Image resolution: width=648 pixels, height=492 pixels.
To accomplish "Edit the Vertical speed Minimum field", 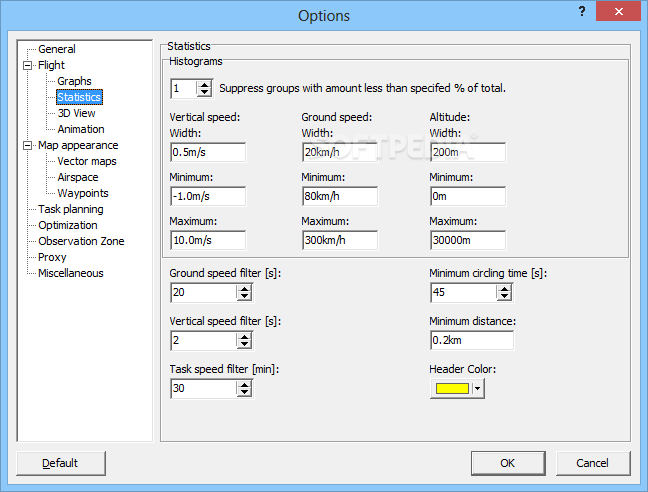I will 208,196.
